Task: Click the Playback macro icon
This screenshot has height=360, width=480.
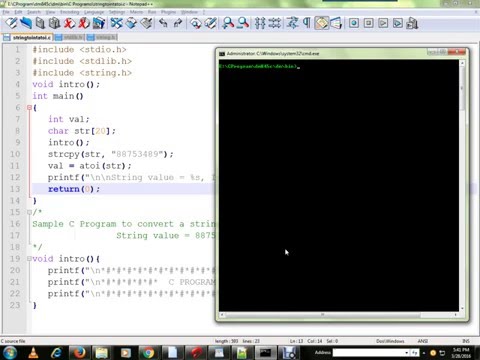Action: [383, 23]
